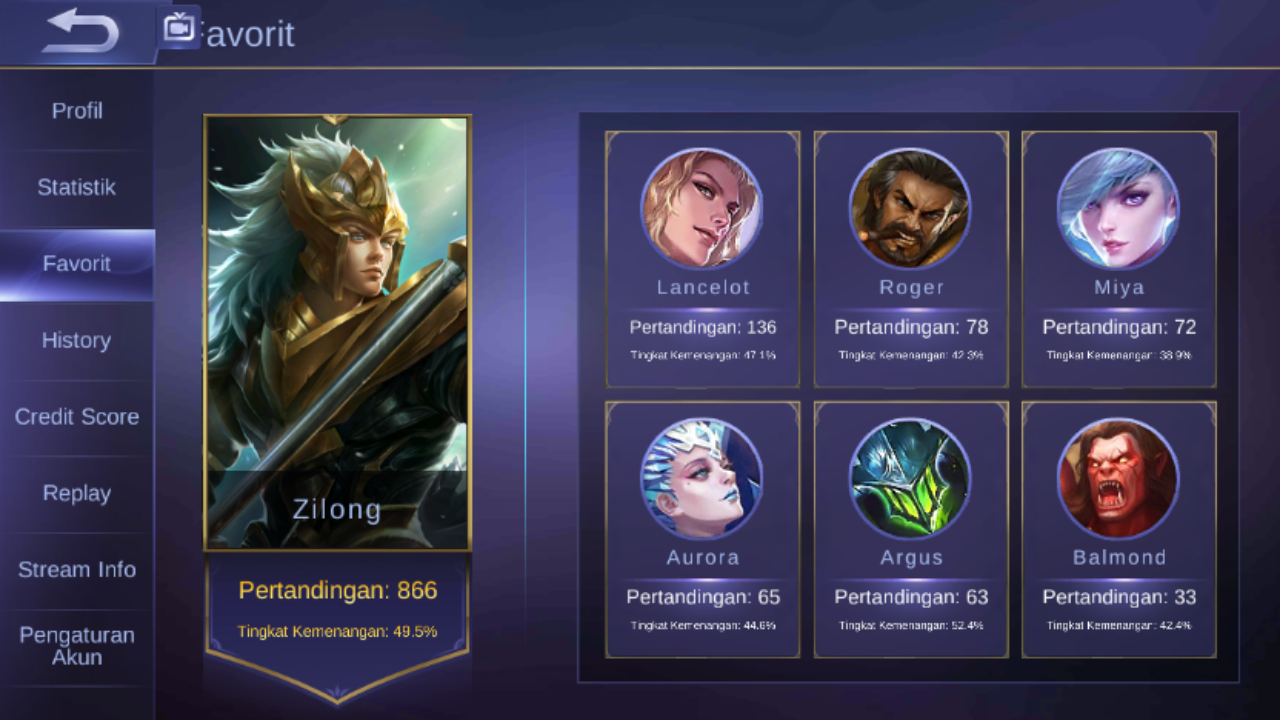Open Stream Info menu
Viewport: 1280px width, 720px height.
click(77, 570)
